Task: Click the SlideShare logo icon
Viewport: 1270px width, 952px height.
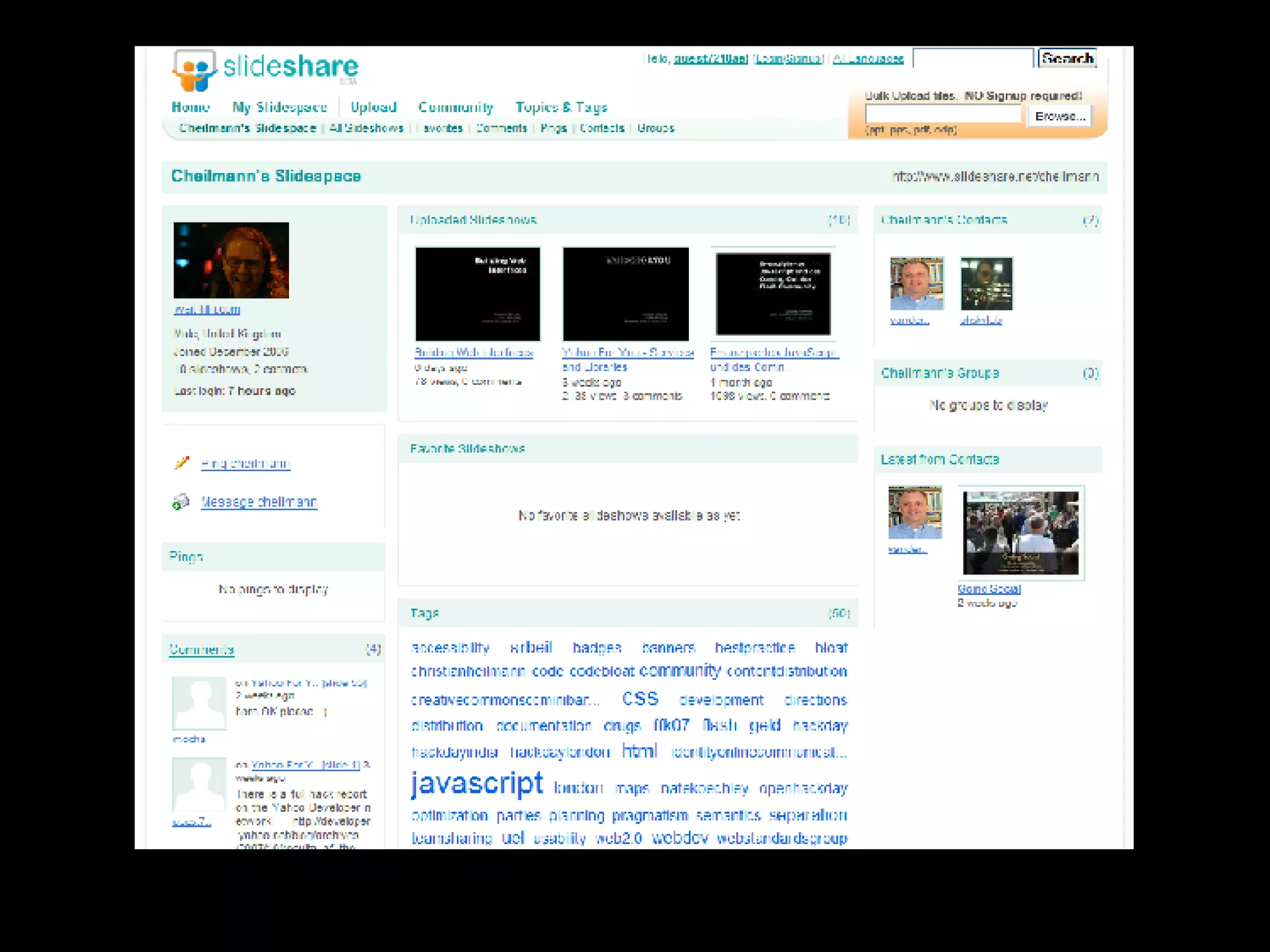Action: coord(195,69)
